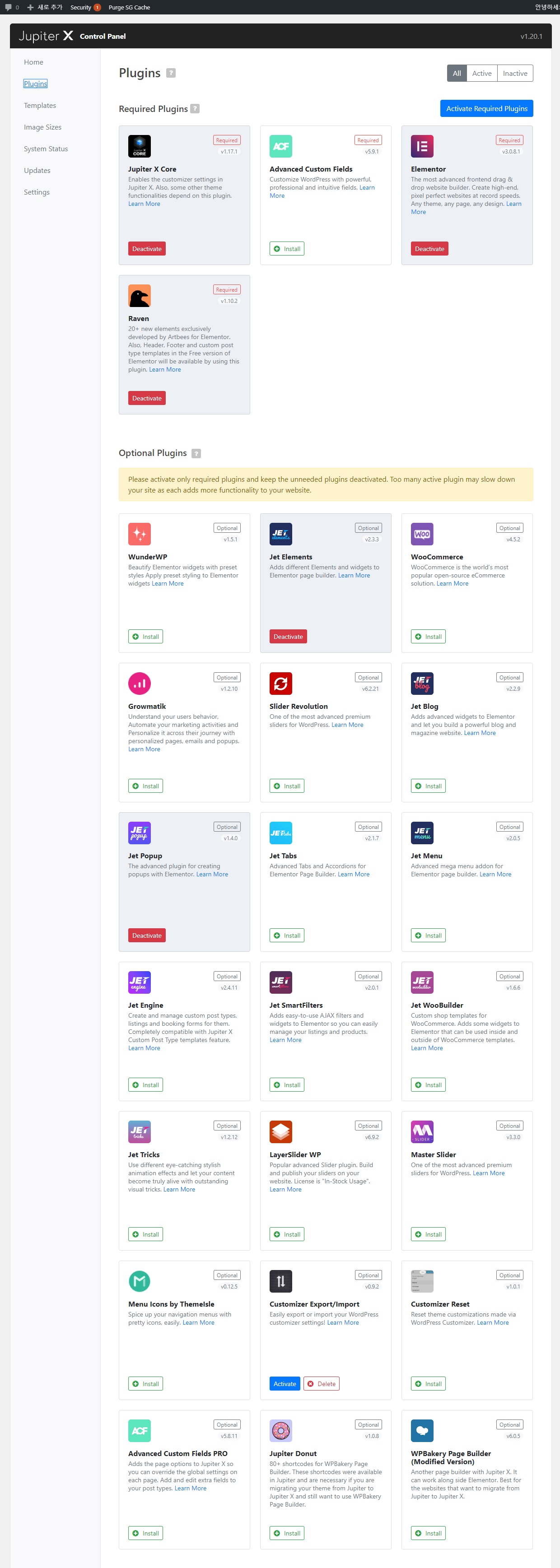Install the Jet Engine plugin
Screen dimensions: 560x1568
[x=145, y=1085]
